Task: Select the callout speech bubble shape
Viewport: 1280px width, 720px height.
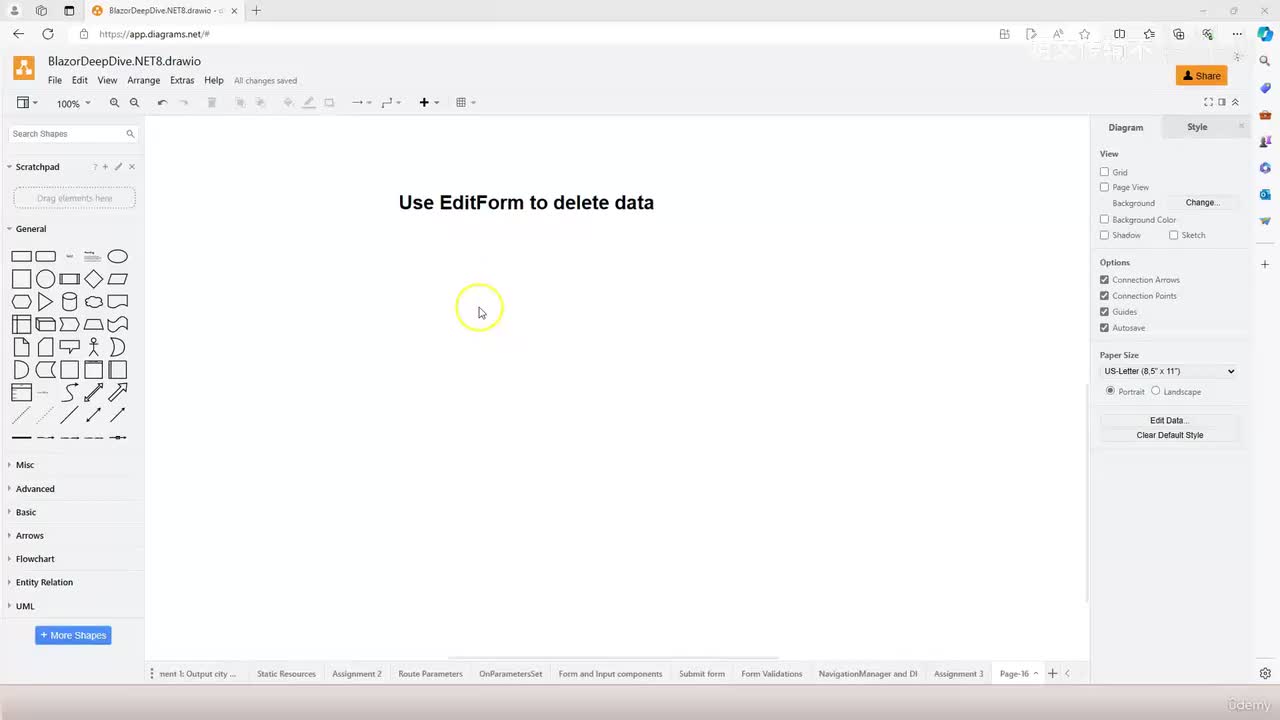Action: (70, 347)
